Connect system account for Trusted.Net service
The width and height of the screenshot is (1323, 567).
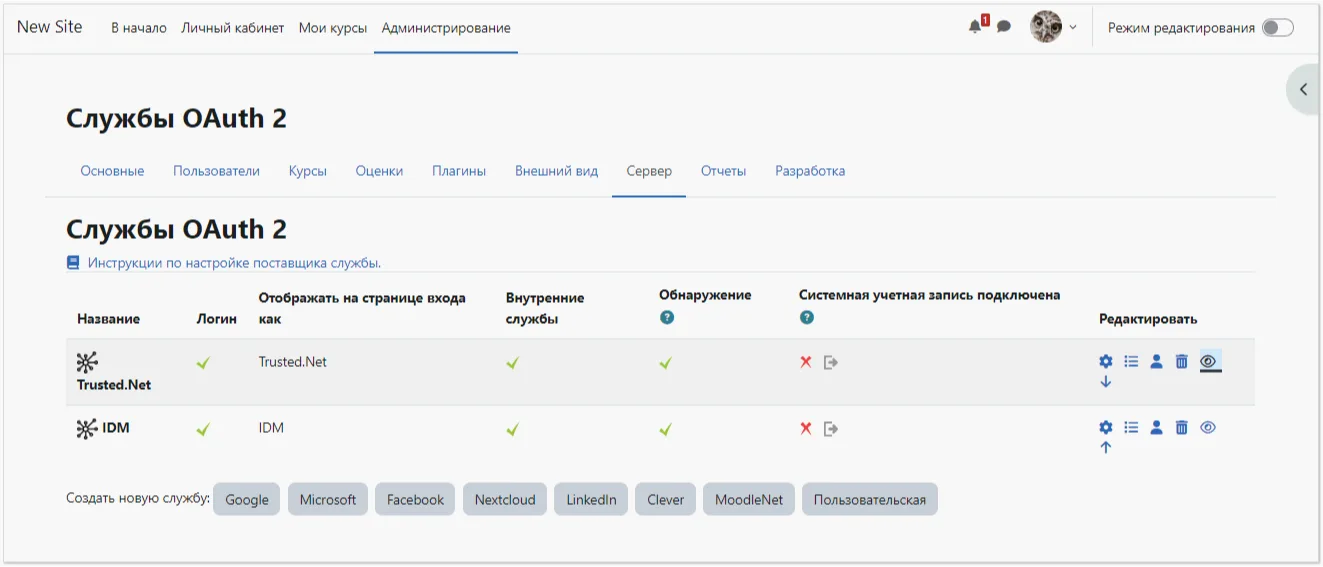point(830,362)
